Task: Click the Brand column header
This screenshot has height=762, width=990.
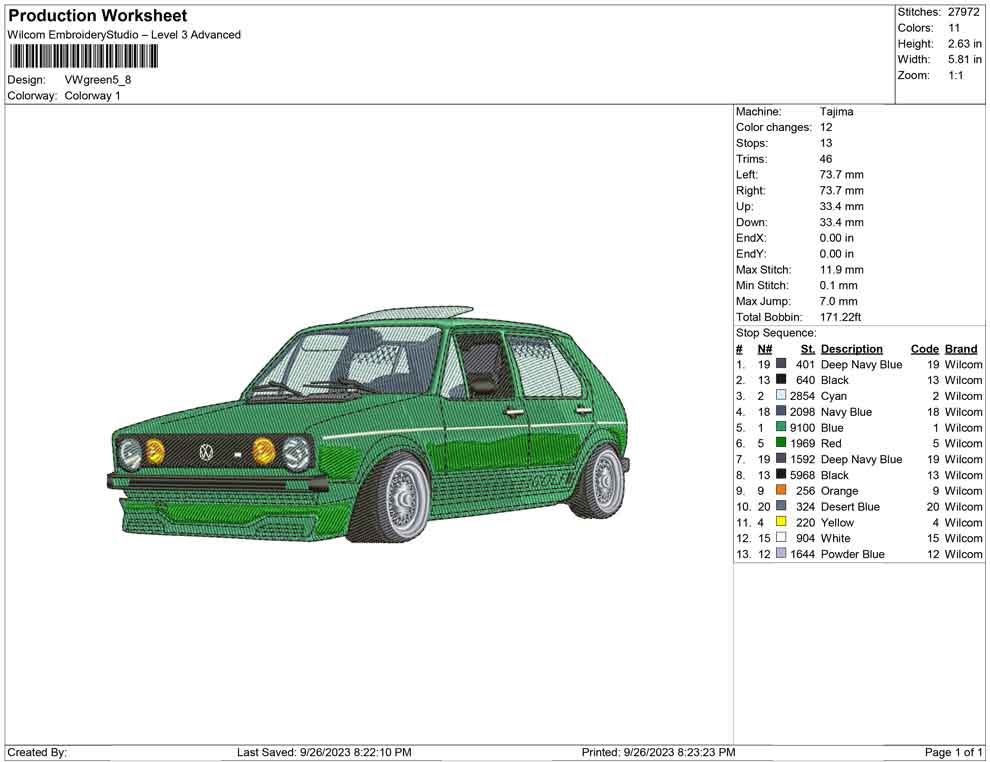Action: [x=961, y=349]
